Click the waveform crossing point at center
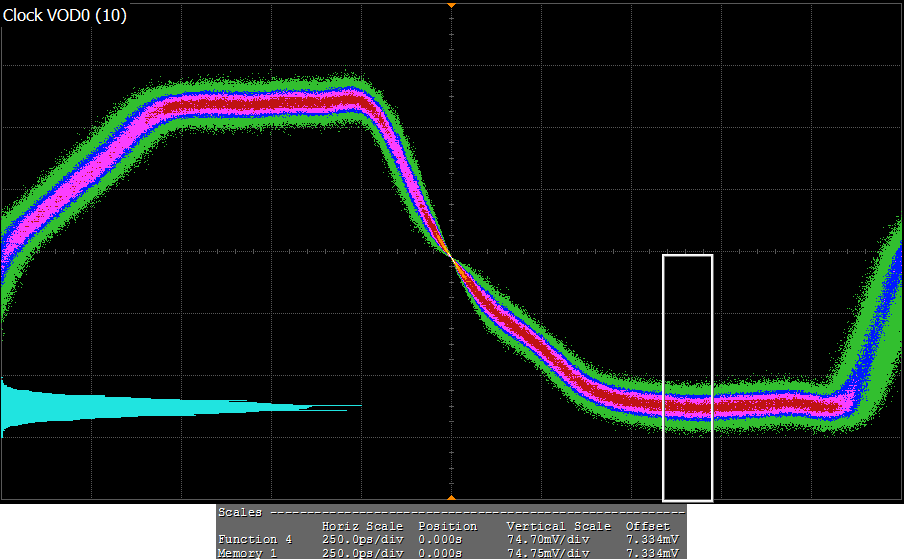 (451, 257)
